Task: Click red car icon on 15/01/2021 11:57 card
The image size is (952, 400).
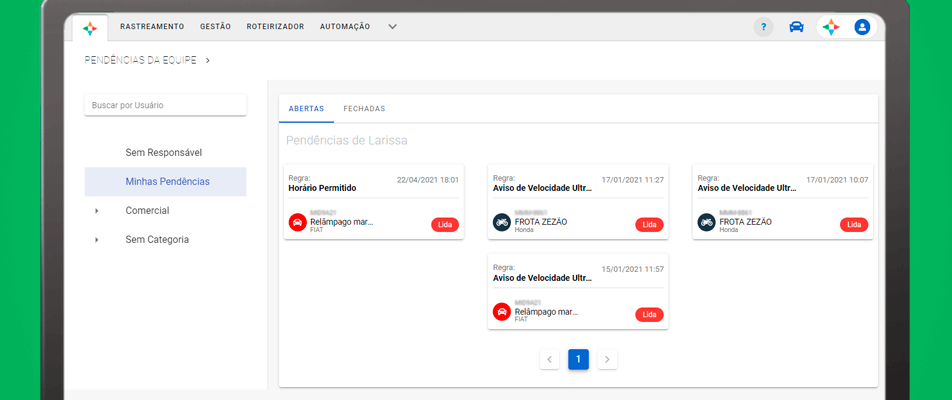Action: coord(502,312)
